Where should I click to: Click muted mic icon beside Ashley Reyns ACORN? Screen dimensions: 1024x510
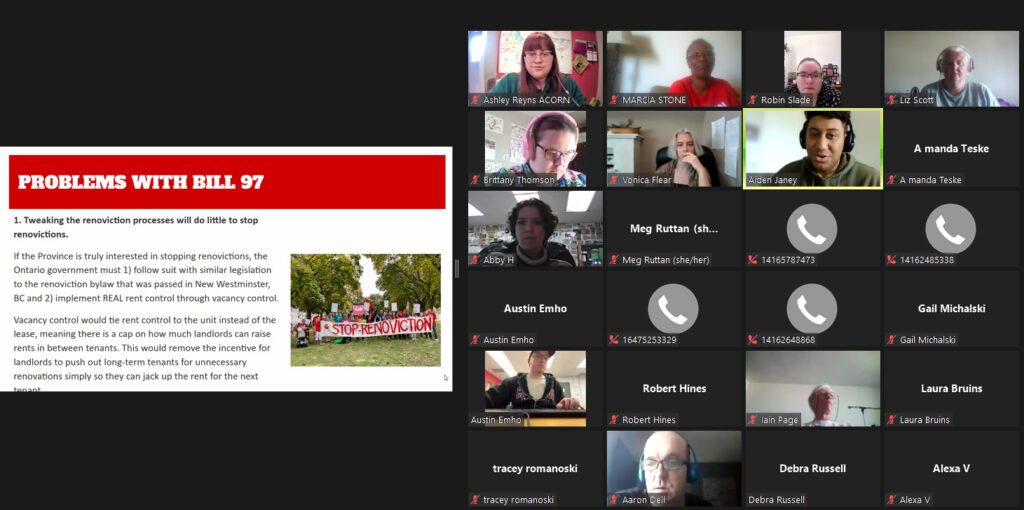[x=476, y=100]
